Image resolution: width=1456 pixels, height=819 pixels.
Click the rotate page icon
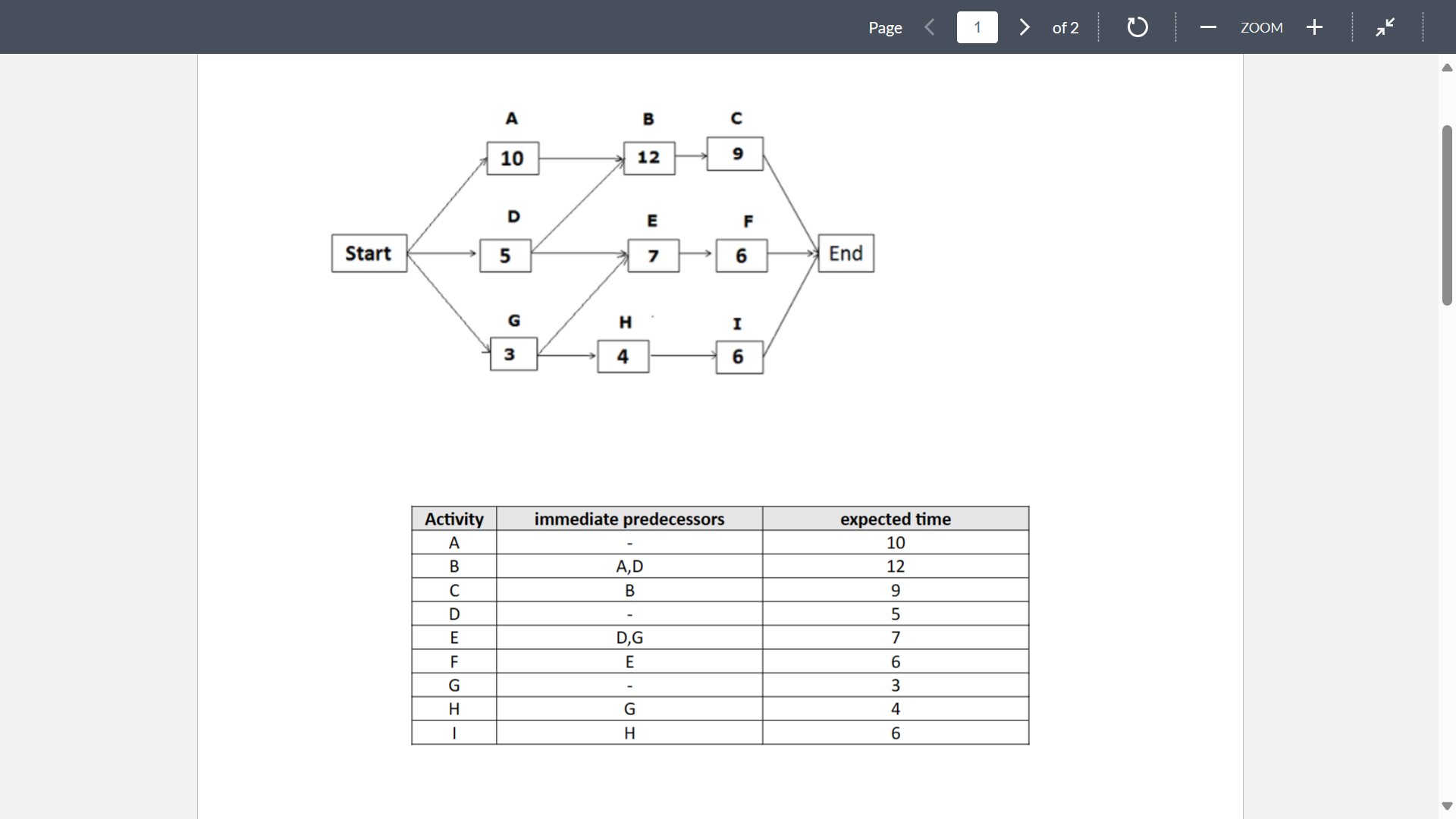(x=1136, y=27)
